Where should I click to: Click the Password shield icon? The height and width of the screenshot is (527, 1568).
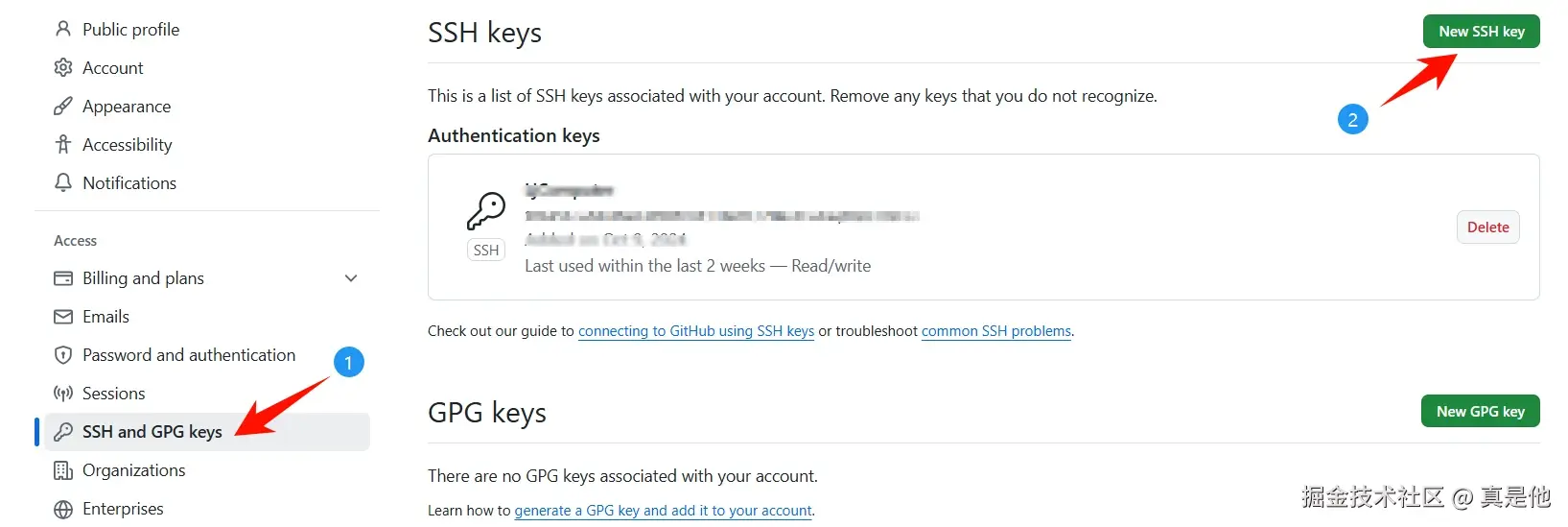[x=63, y=355]
